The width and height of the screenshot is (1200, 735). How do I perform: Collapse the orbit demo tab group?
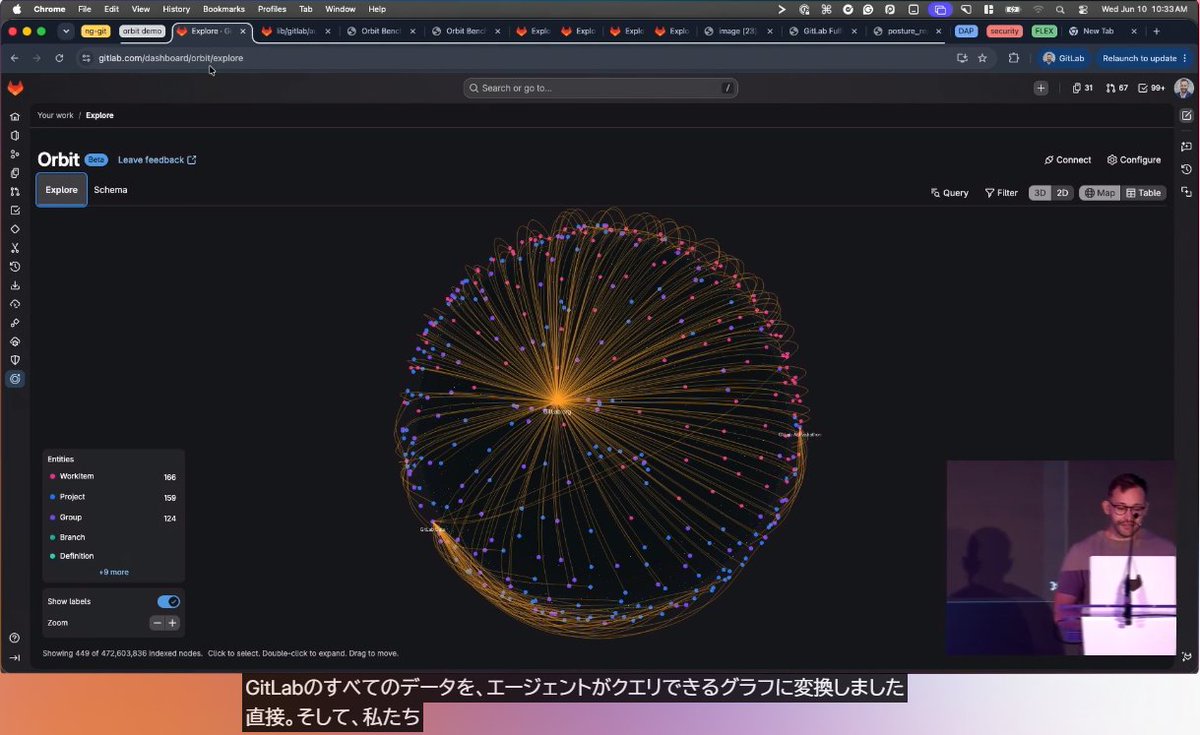pyautogui.click(x=142, y=31)
